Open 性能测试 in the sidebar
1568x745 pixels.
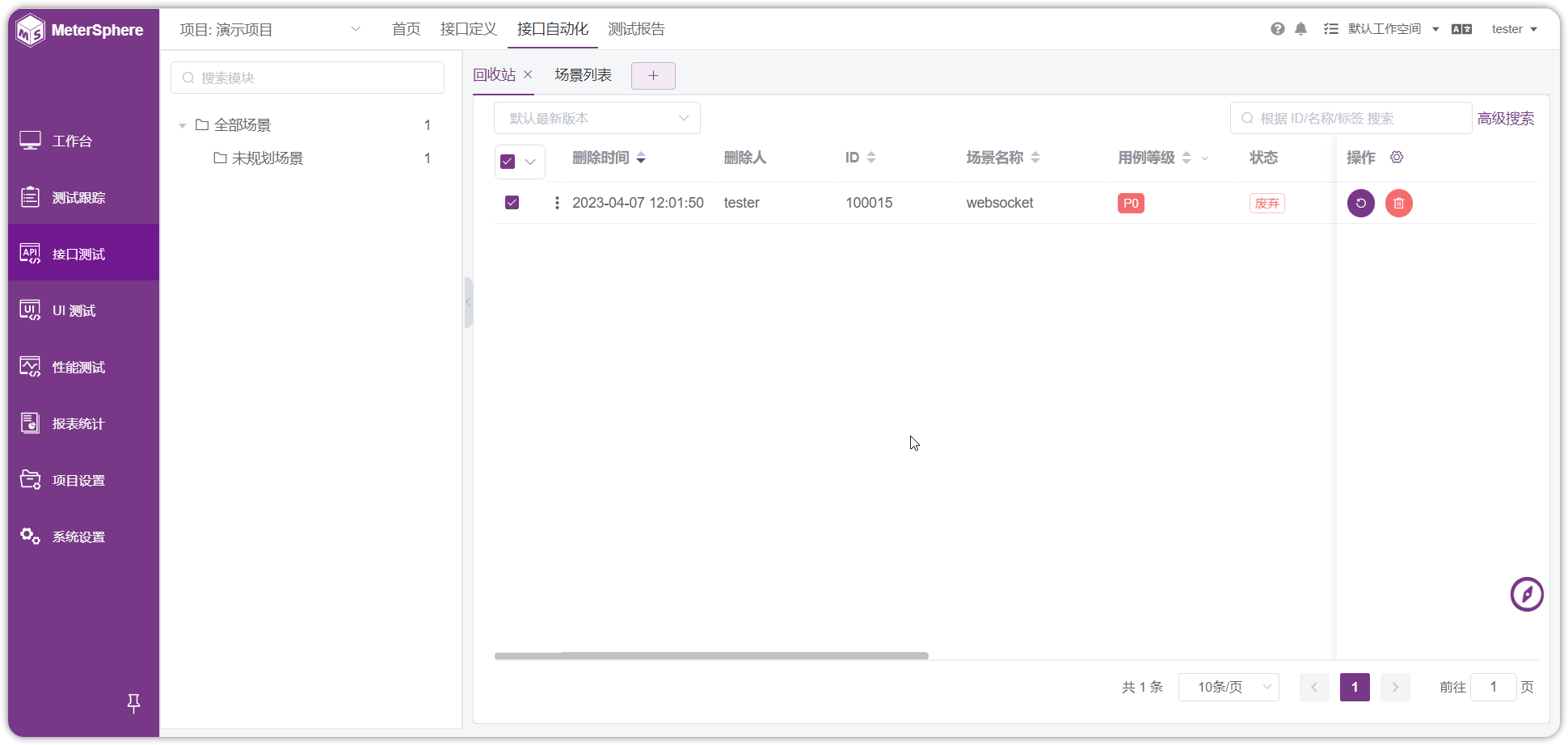click(x=83, y=367)
